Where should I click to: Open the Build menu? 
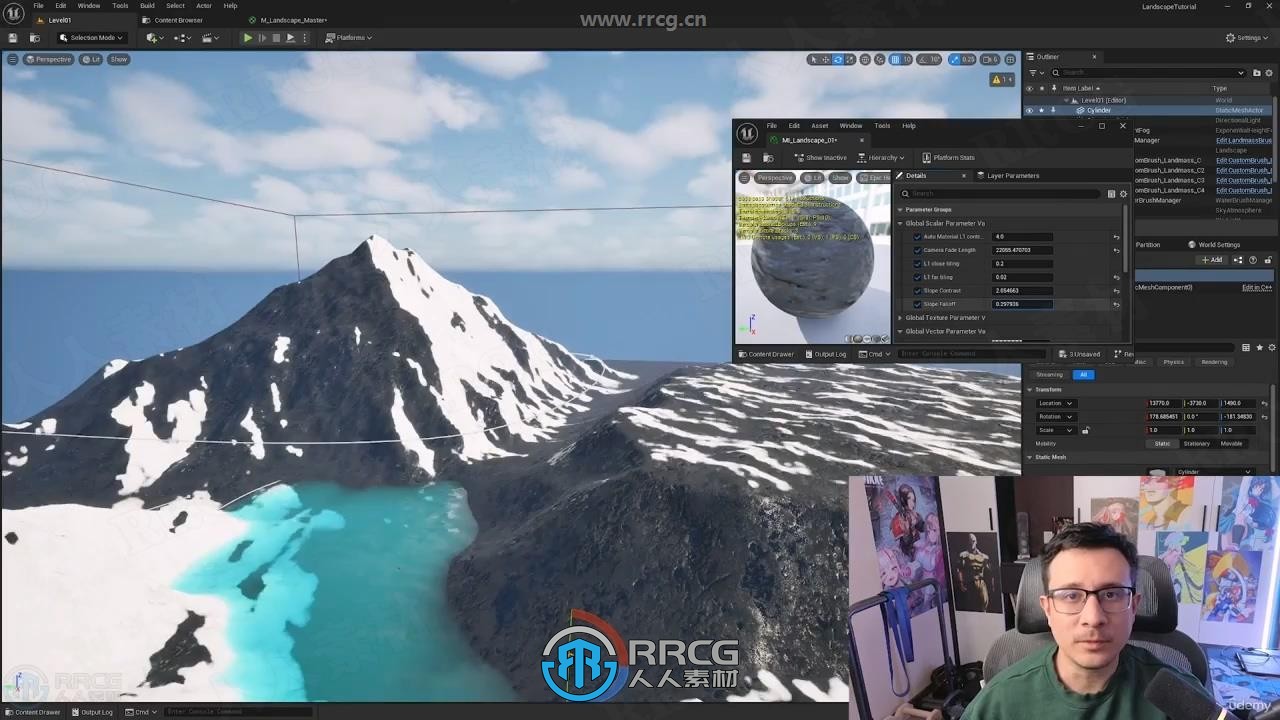coord(147,6)
